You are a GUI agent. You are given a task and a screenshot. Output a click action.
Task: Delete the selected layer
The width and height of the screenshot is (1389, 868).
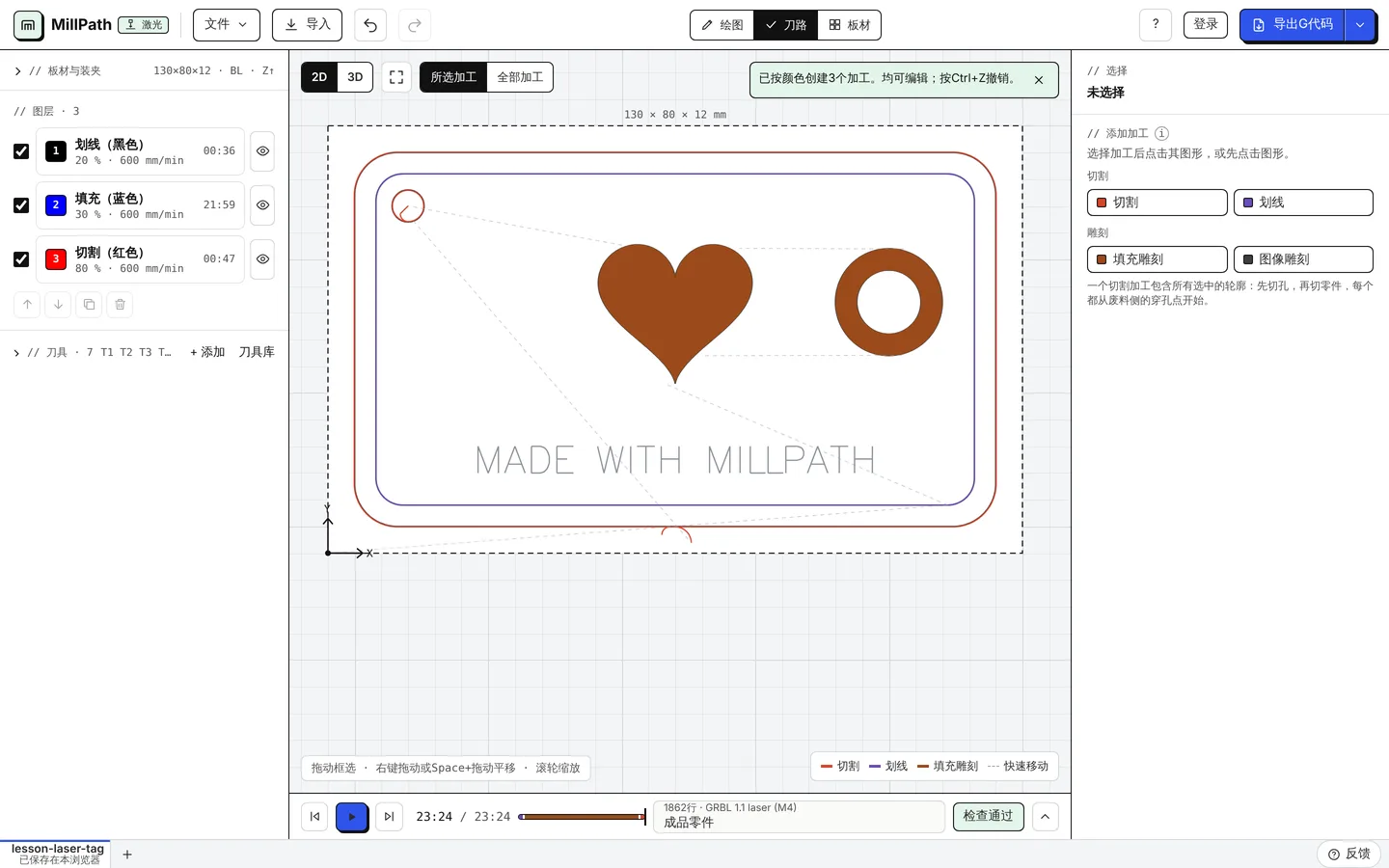[120, 305]
